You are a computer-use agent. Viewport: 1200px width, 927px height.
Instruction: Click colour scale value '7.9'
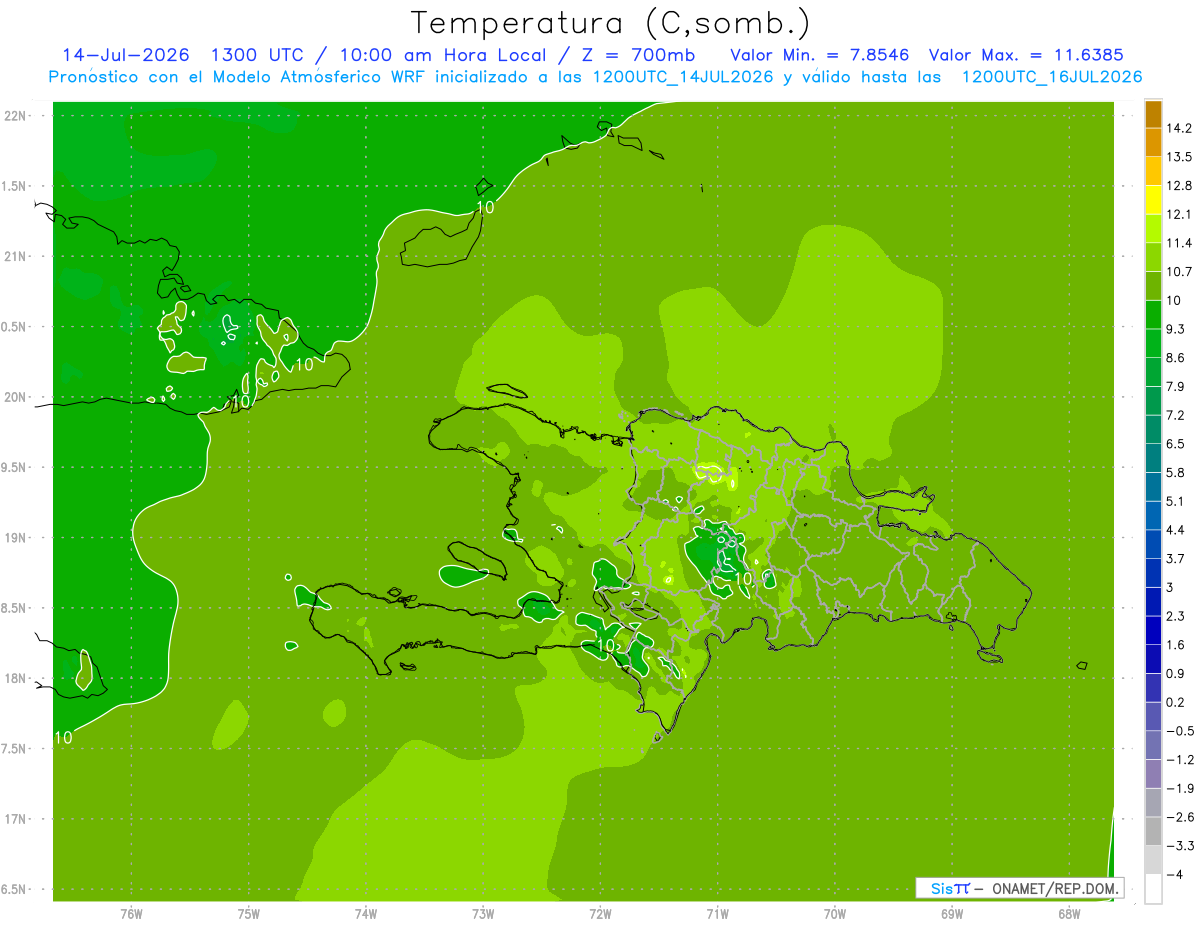tap(1176, 386)
